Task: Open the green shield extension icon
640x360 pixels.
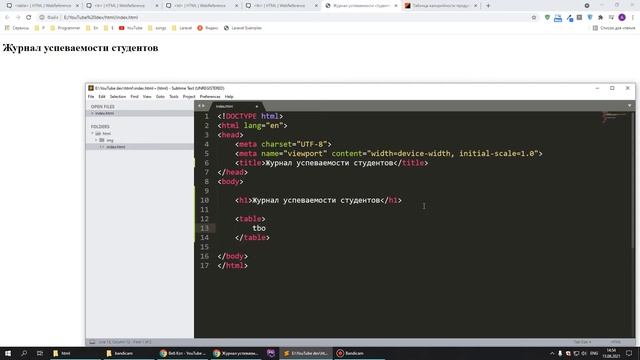Action: coord(547,18)
